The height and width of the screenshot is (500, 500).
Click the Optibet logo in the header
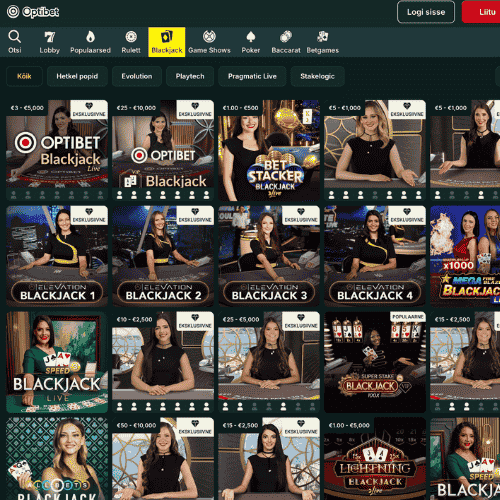tap(33, 12)
